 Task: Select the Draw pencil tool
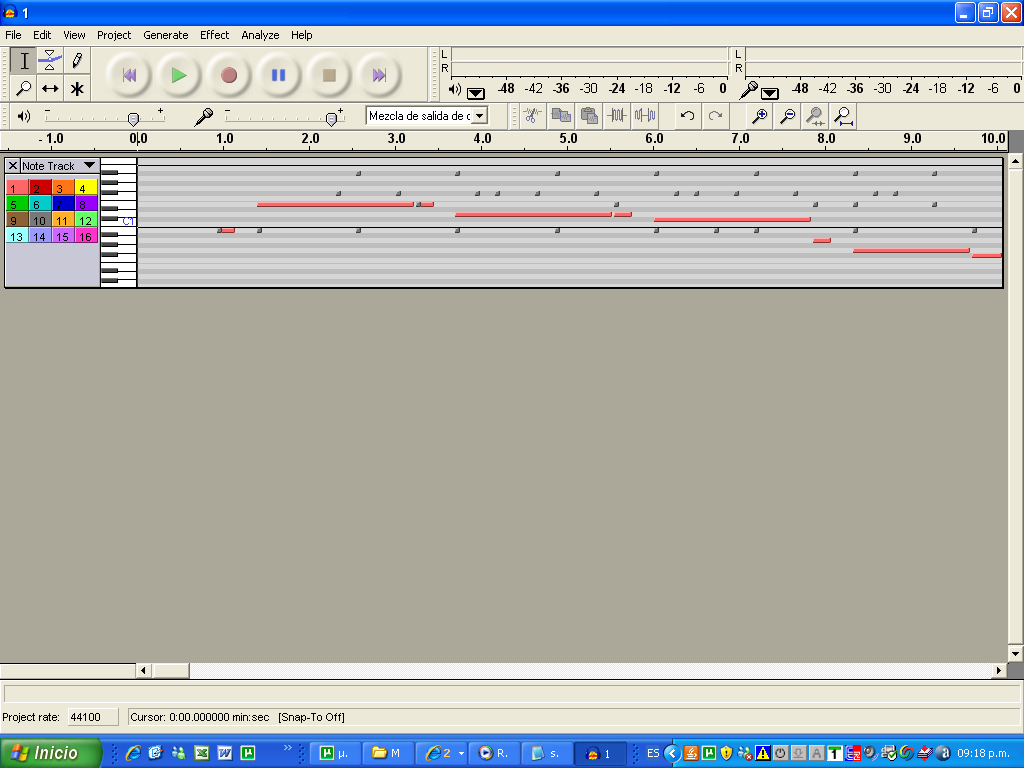(77, 61)
